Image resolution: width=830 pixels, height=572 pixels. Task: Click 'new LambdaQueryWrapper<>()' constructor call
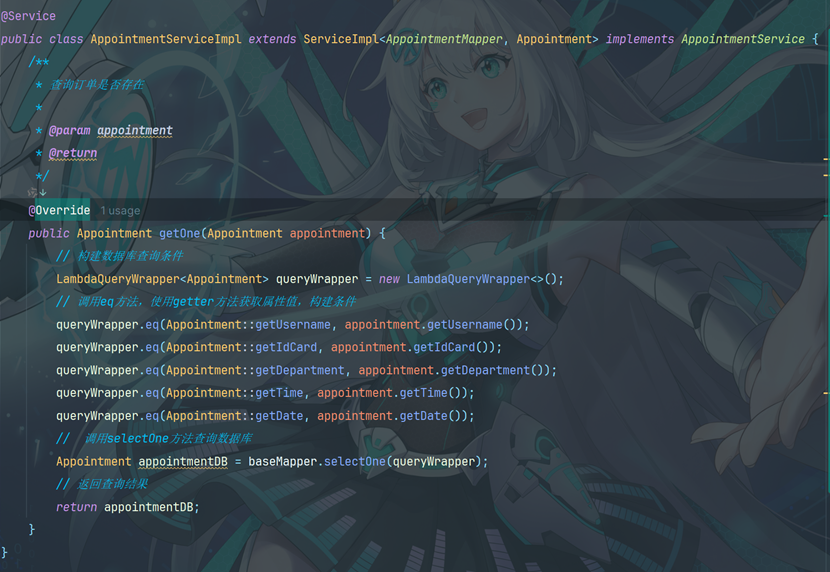pyautogui.click(x=467, y=279)
